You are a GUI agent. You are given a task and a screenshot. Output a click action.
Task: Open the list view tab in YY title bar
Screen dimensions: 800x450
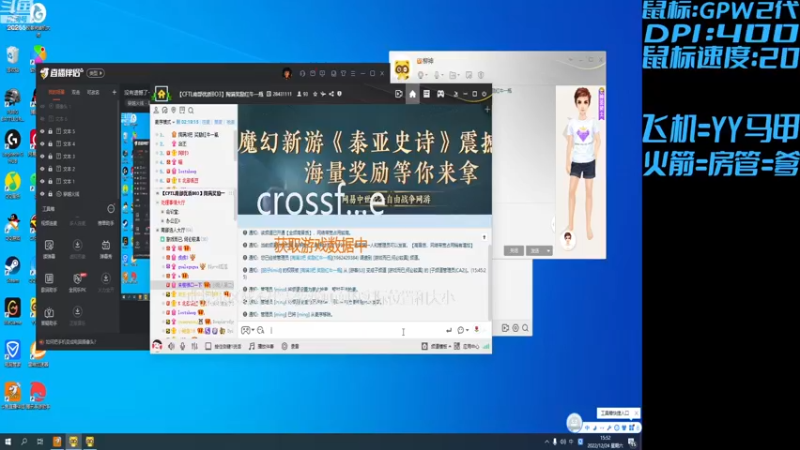(427, 94)
